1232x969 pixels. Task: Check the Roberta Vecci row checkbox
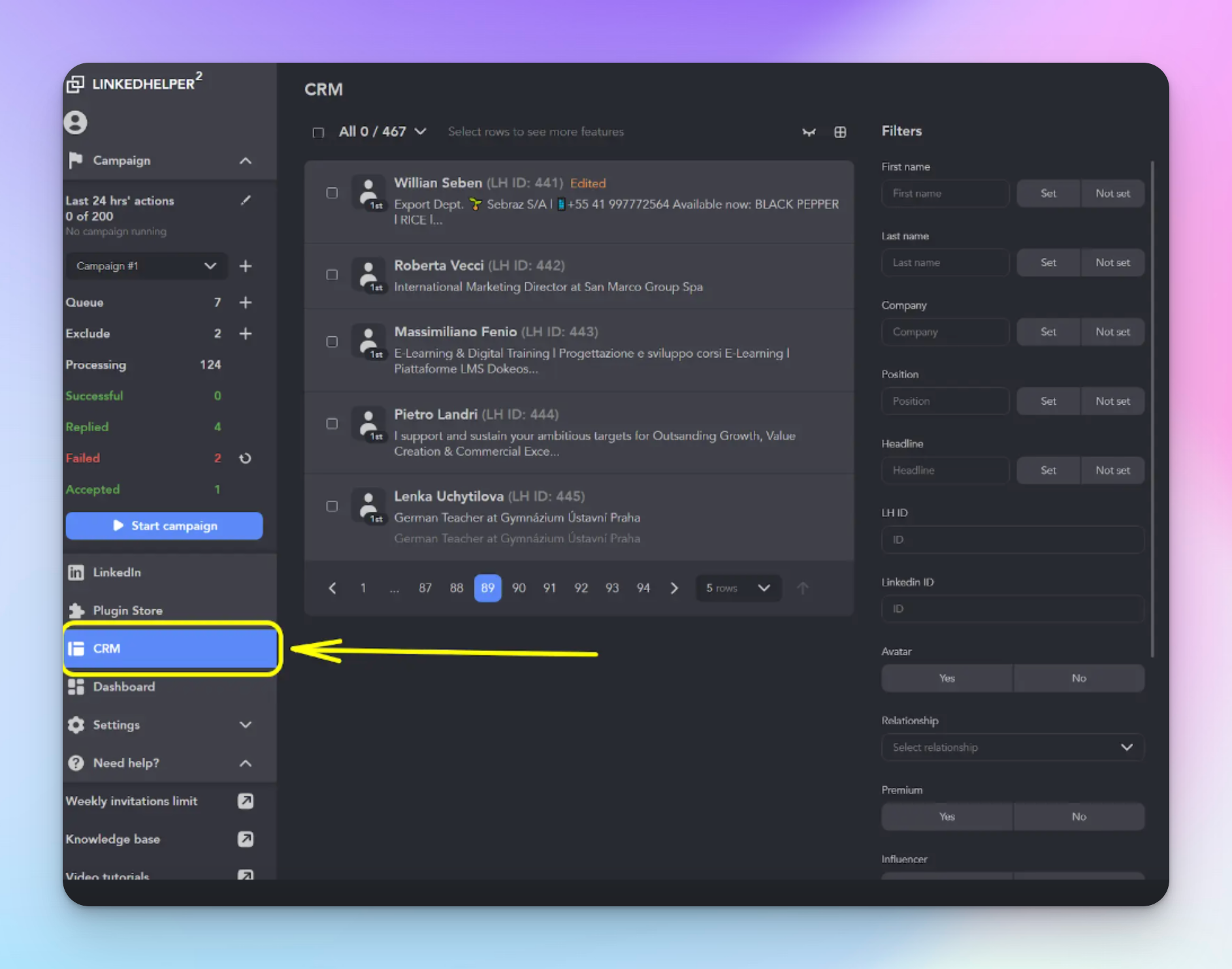[x=332, y=275]
